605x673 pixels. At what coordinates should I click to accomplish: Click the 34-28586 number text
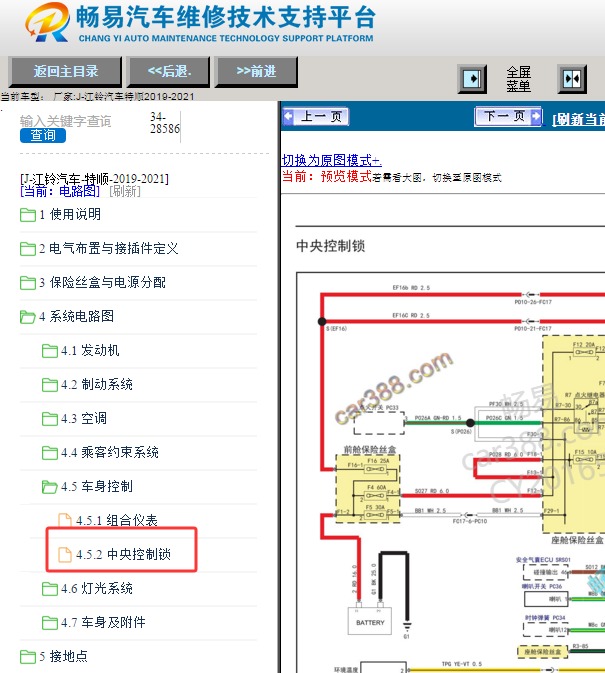(x=165, y=123)
